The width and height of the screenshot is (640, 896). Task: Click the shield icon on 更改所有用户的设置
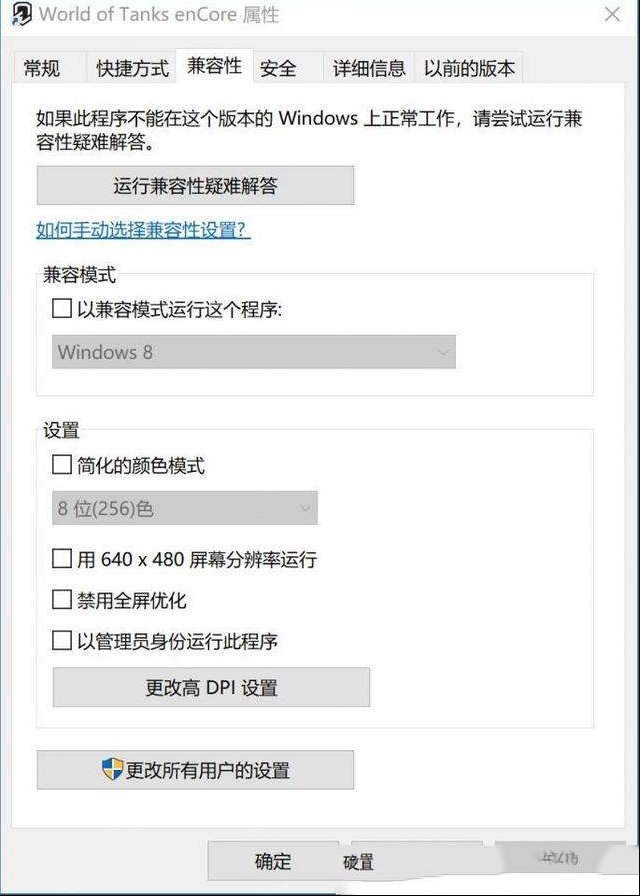click(x=113, y=769)
